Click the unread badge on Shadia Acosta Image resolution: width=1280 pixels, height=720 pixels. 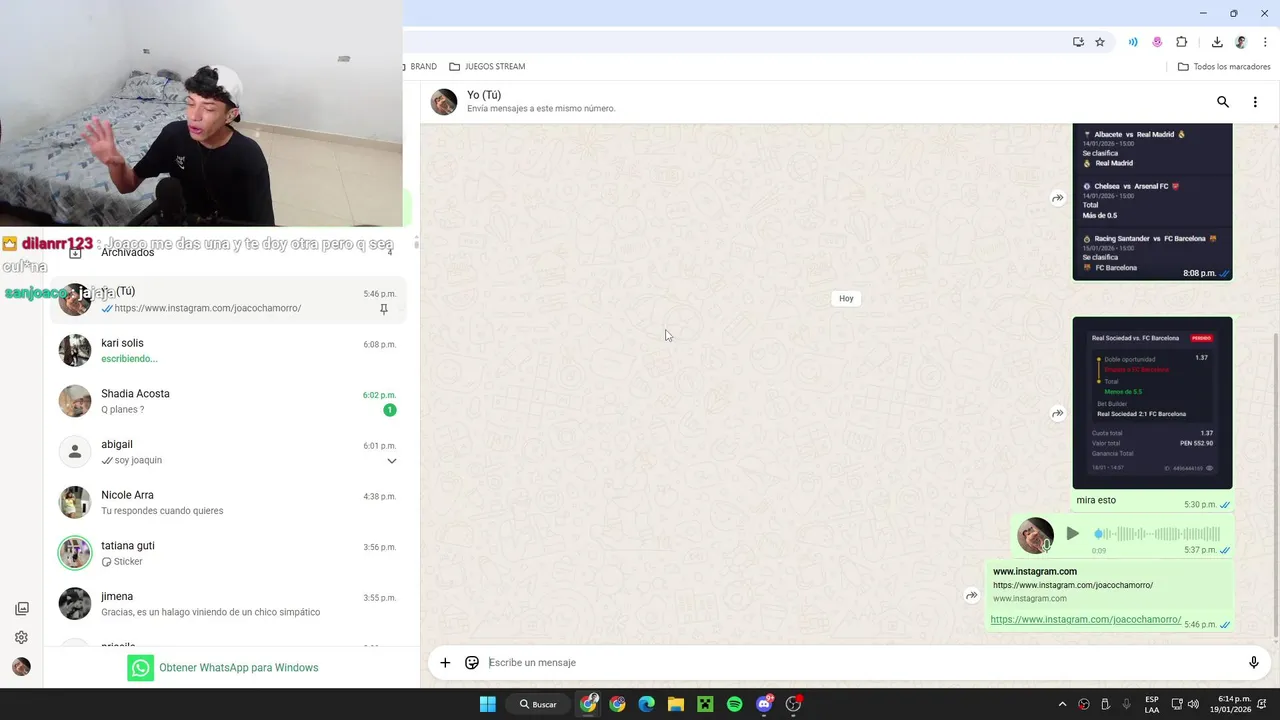coord(390,410)
